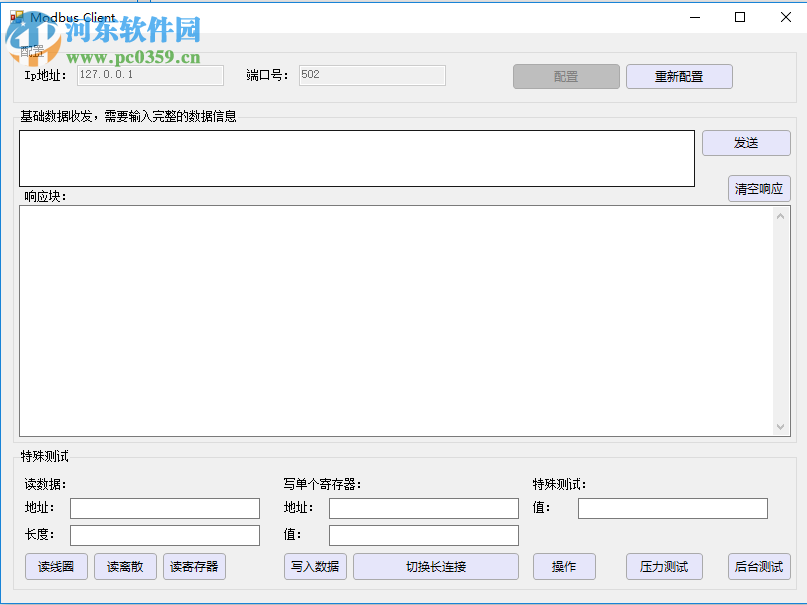Click the 读离散 (Read Discrete) button
This screenshot has height=605, width=807.
point(125,566)
